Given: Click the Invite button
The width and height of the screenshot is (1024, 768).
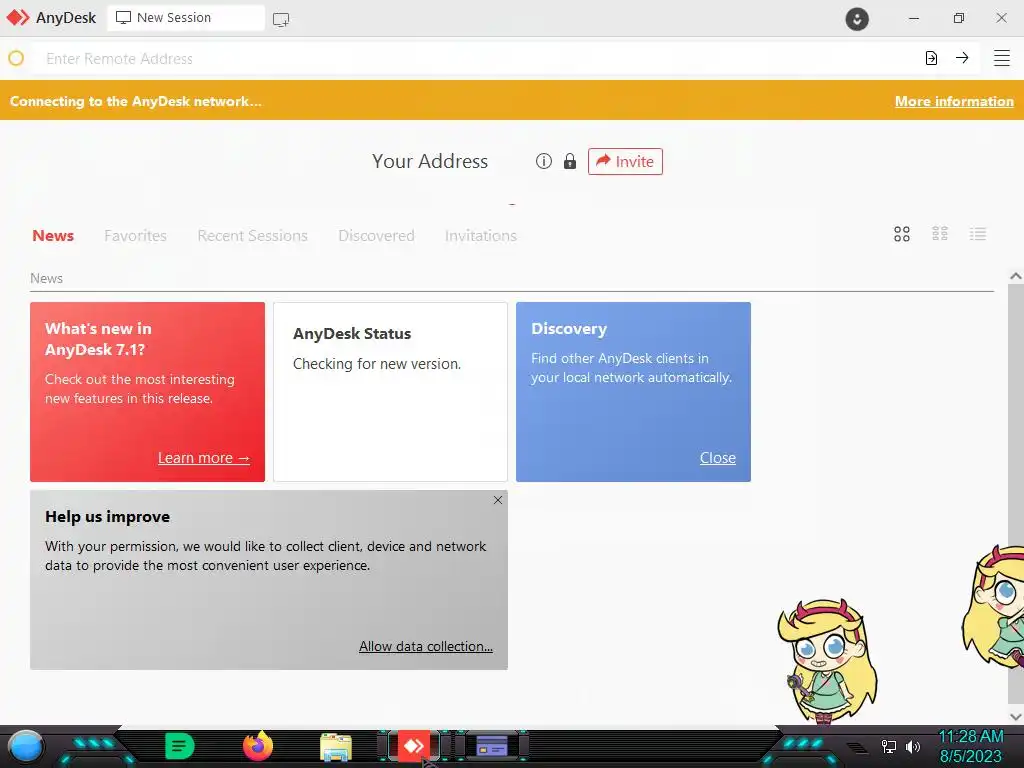Looking at the screenshot, I should pyautogui.click(x=625, y=161).
